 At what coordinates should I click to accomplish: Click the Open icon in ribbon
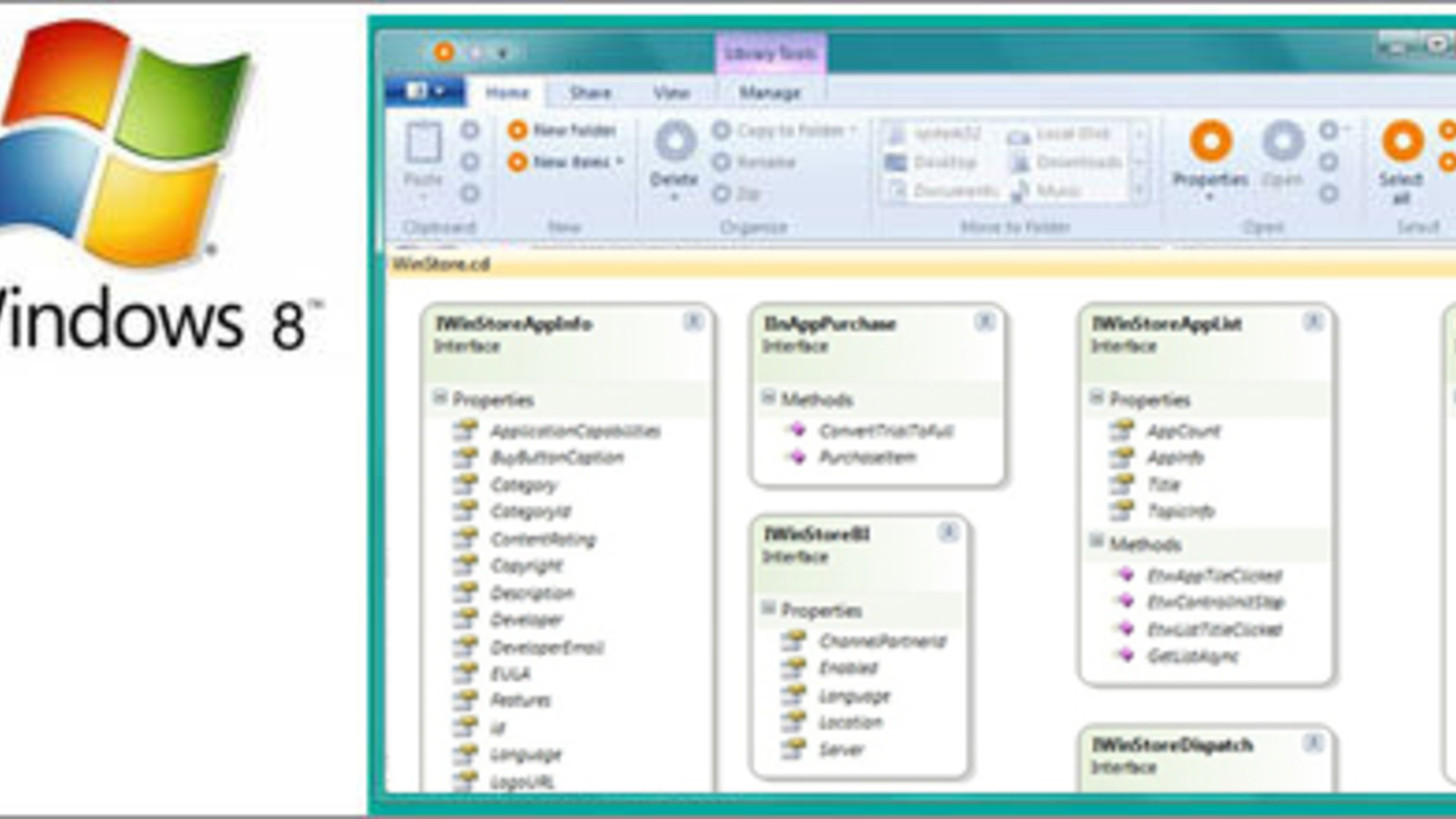pyautogui.click(x=1283, y=143)
